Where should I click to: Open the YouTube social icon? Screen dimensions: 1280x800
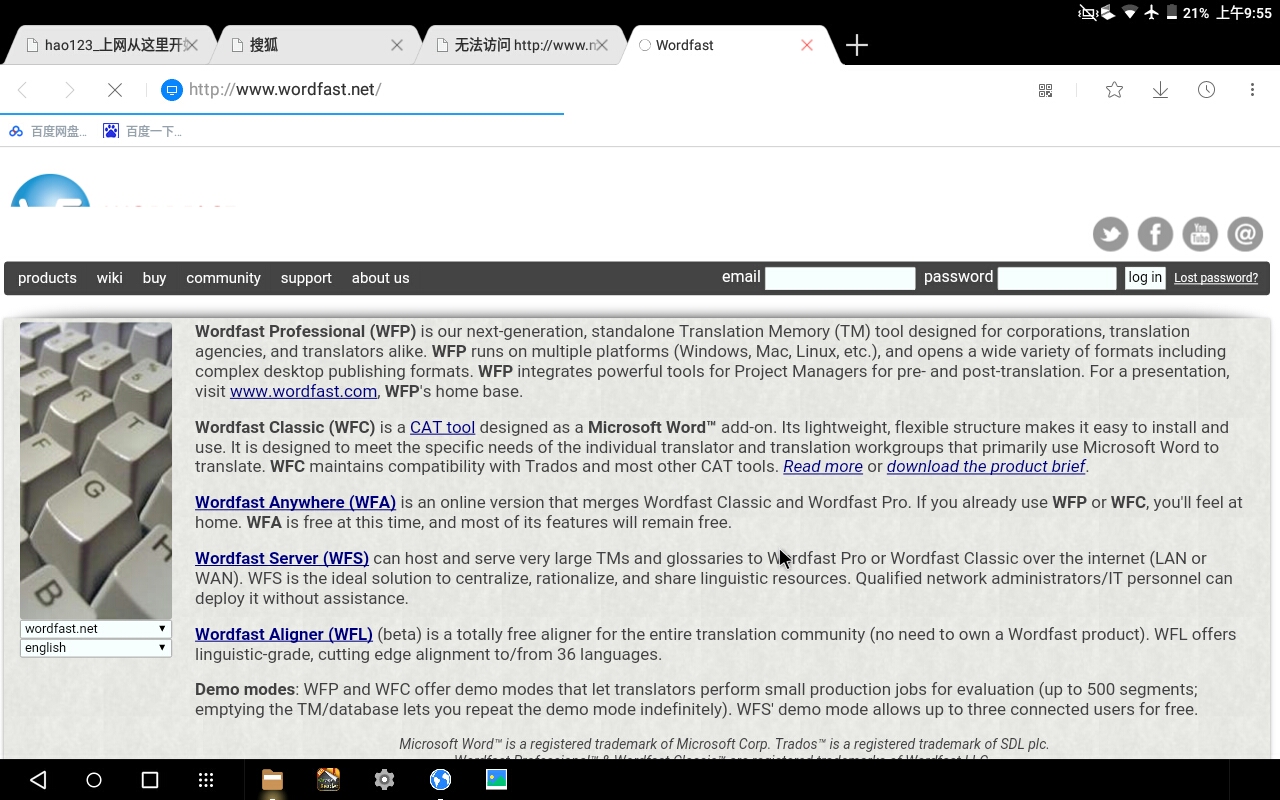pos(1200,235)
